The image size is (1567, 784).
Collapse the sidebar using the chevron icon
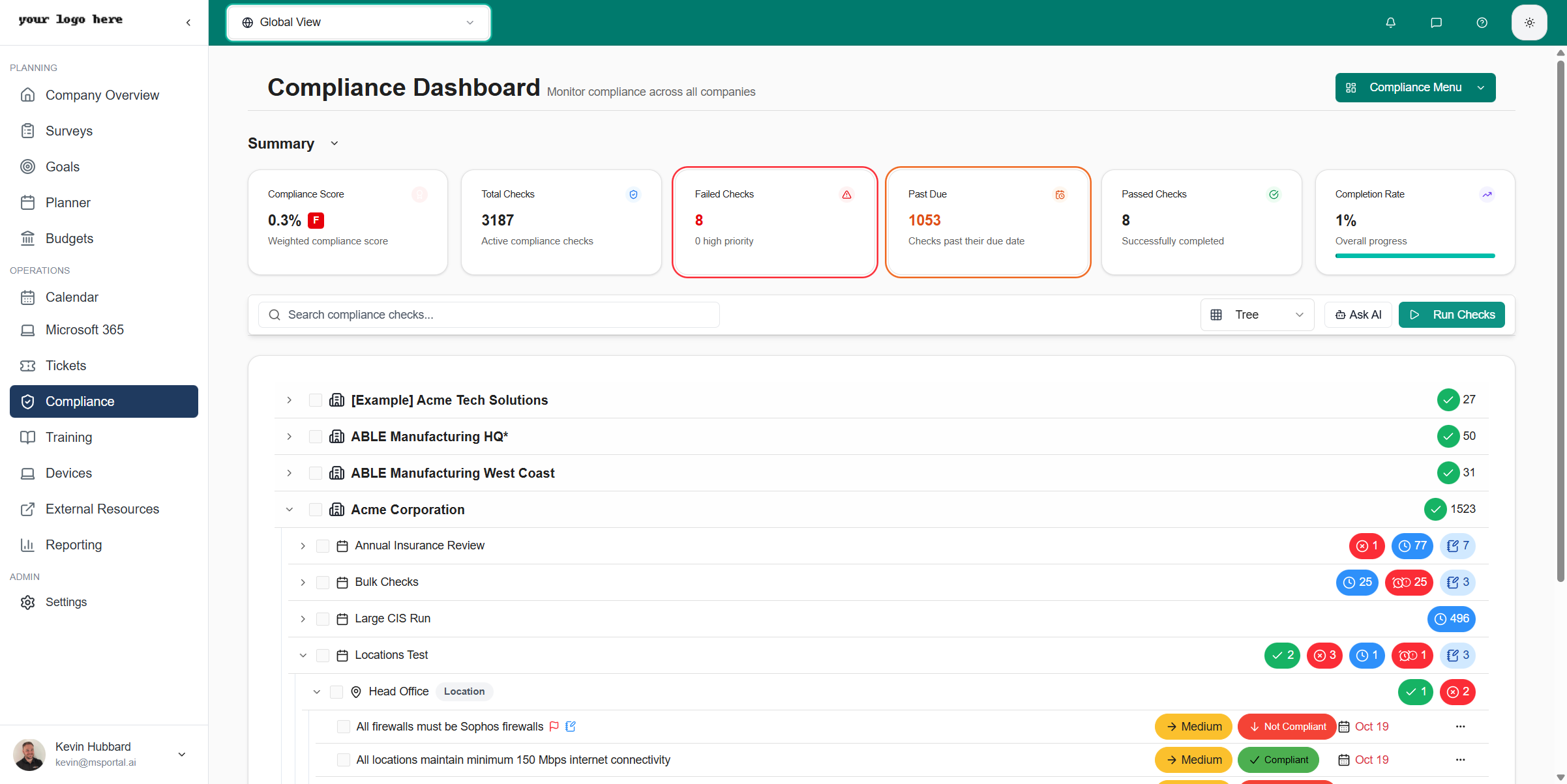click(188, 22)
